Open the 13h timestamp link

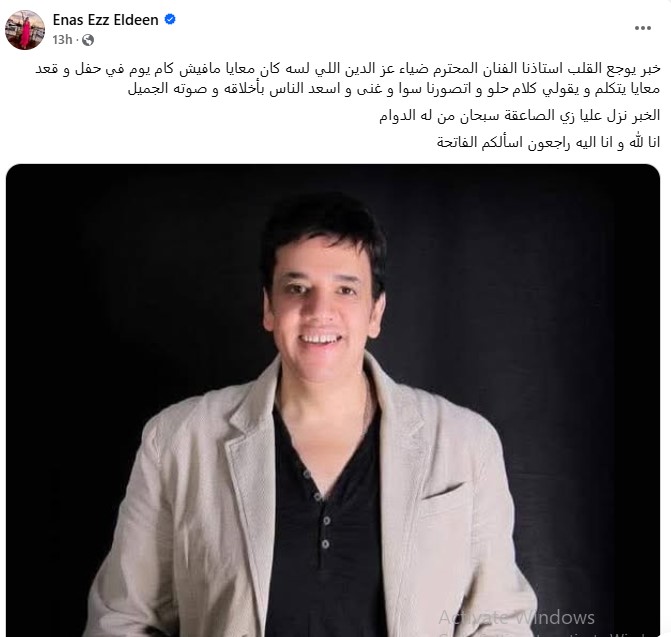coord(62,40)
